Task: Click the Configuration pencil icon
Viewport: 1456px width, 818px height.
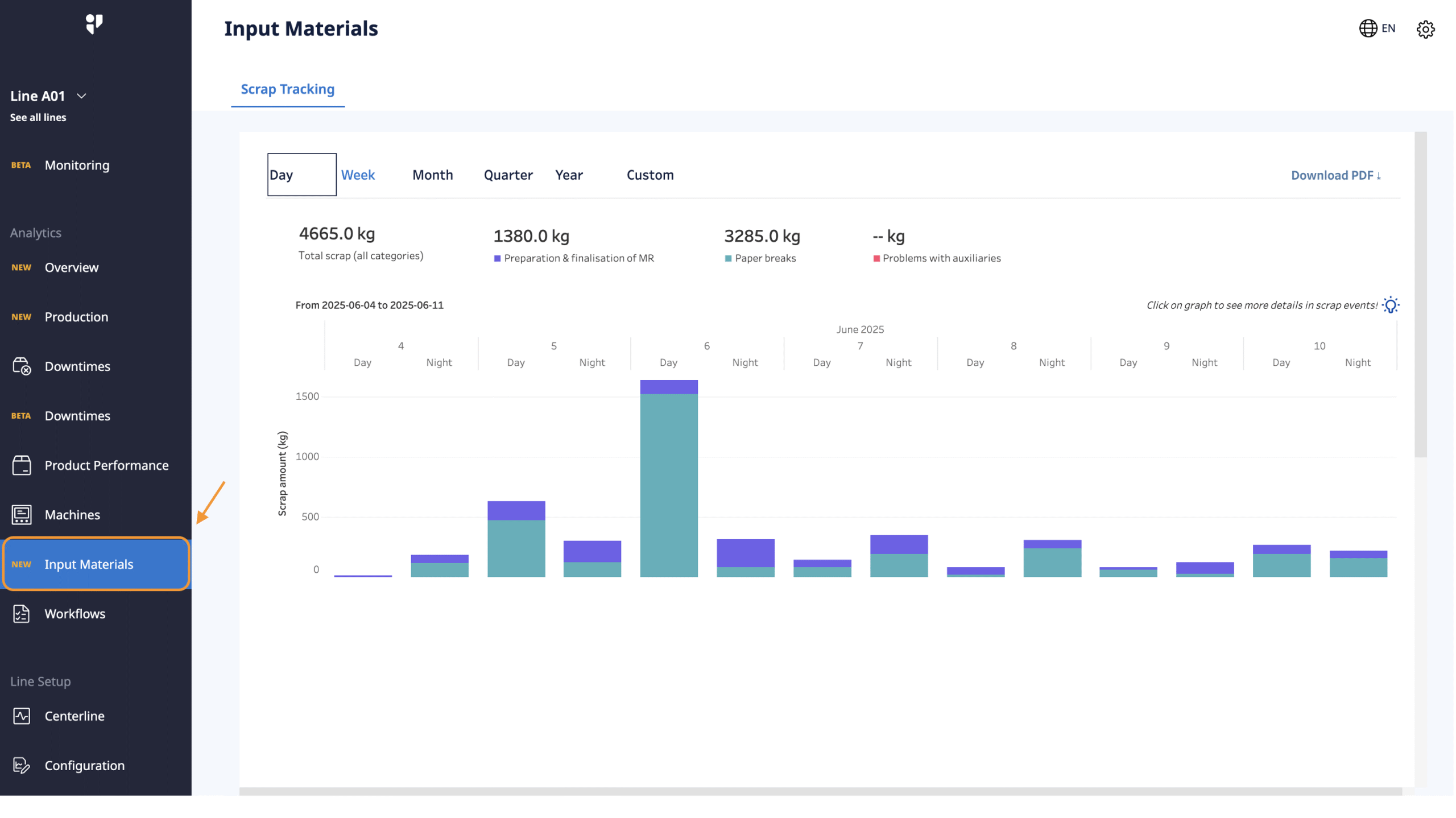Action: (21, 765)
